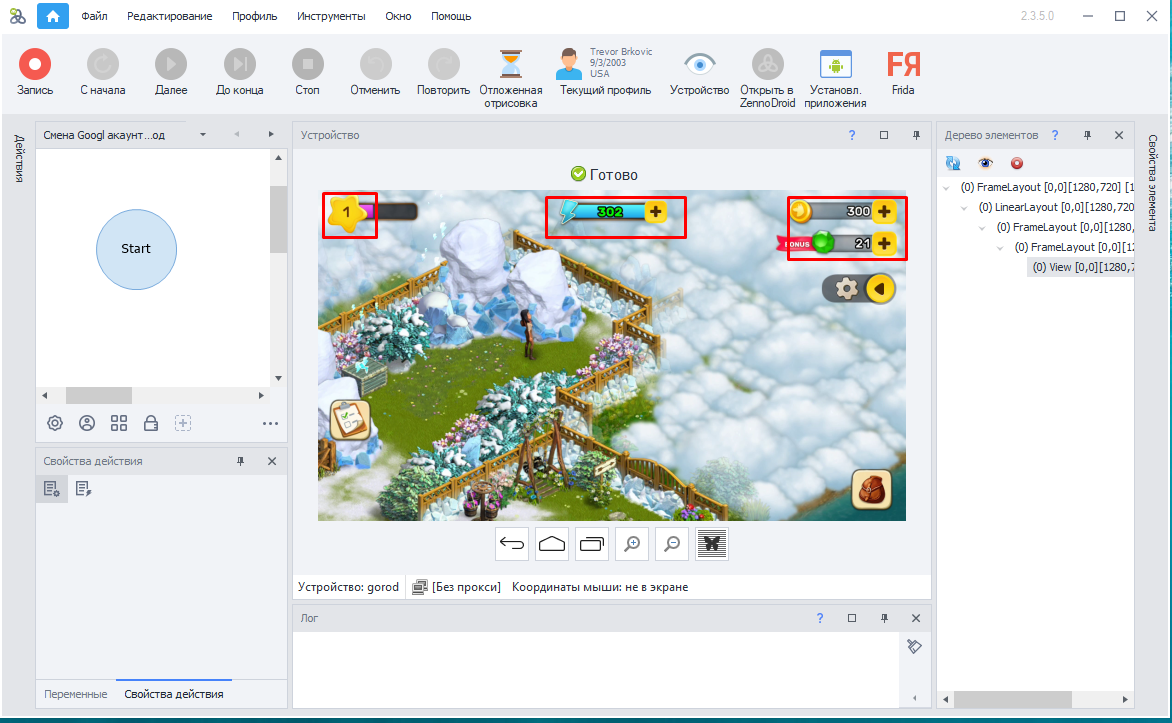
Task: Click red record icon in element tree
Action: [1017, 163]
